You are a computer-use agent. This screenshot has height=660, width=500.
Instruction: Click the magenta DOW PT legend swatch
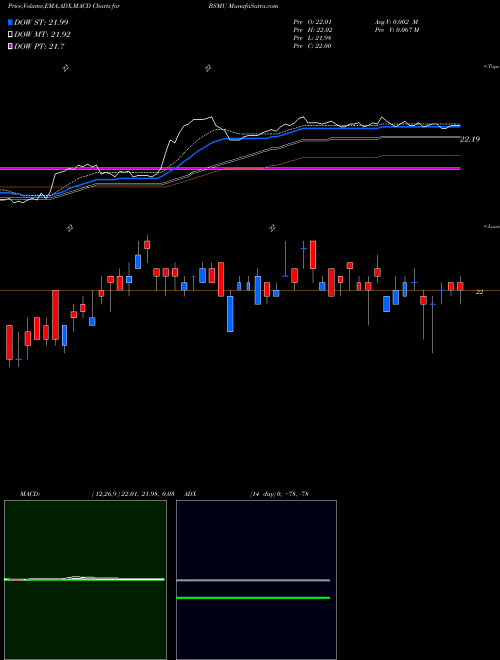(10, 46)
